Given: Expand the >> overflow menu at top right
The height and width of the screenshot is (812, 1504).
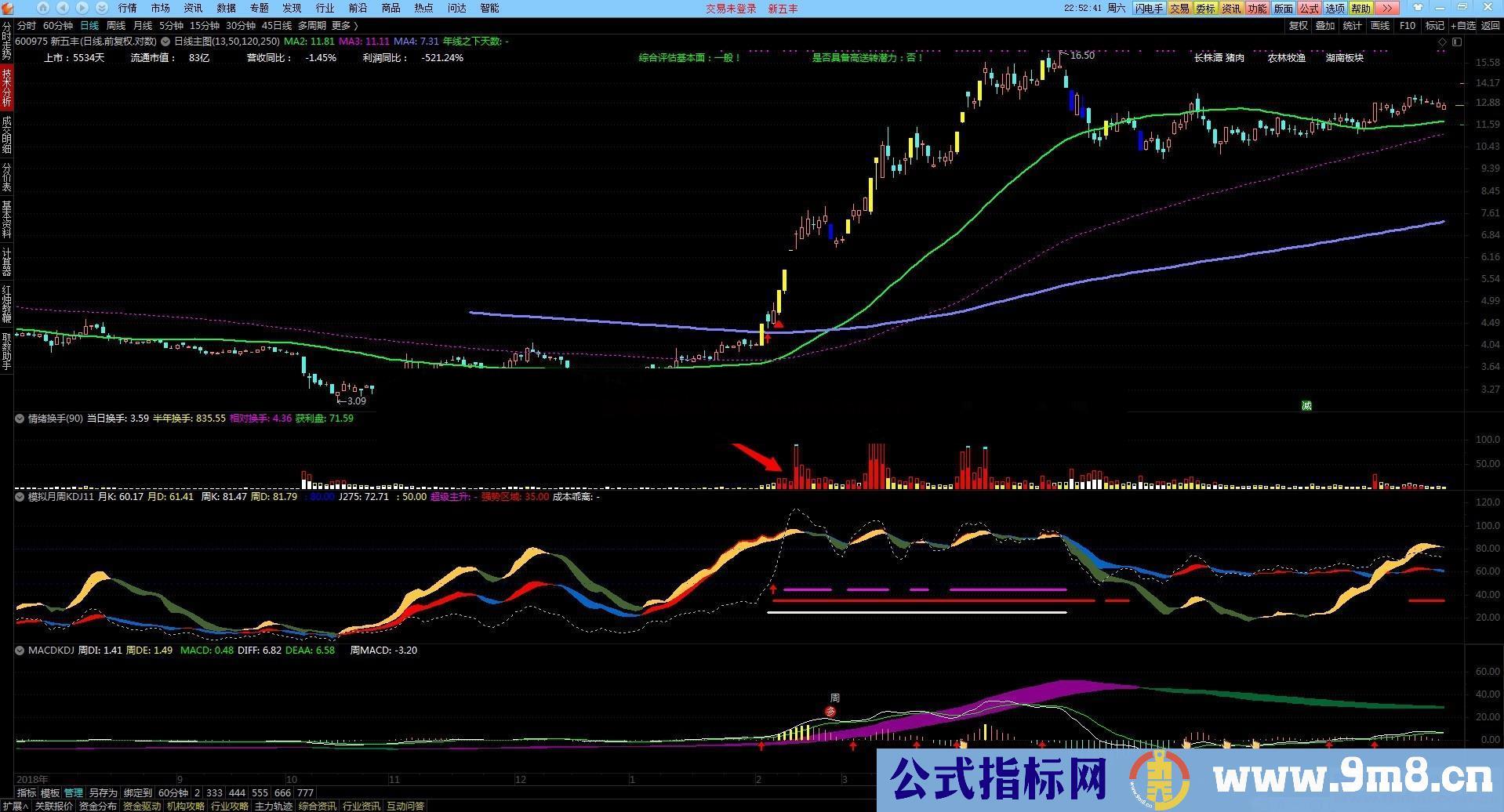Looking at the screenshot, I should point(1387,9).
